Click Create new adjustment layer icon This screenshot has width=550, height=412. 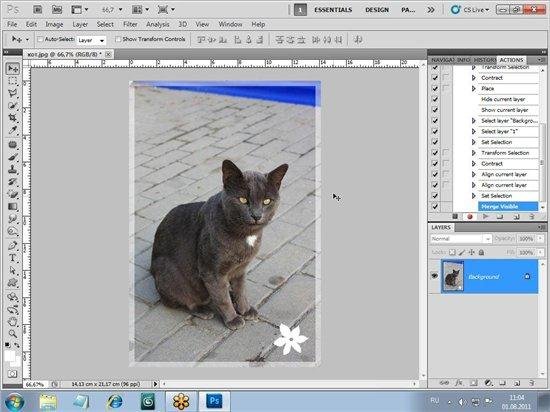(x=489, y=383)
